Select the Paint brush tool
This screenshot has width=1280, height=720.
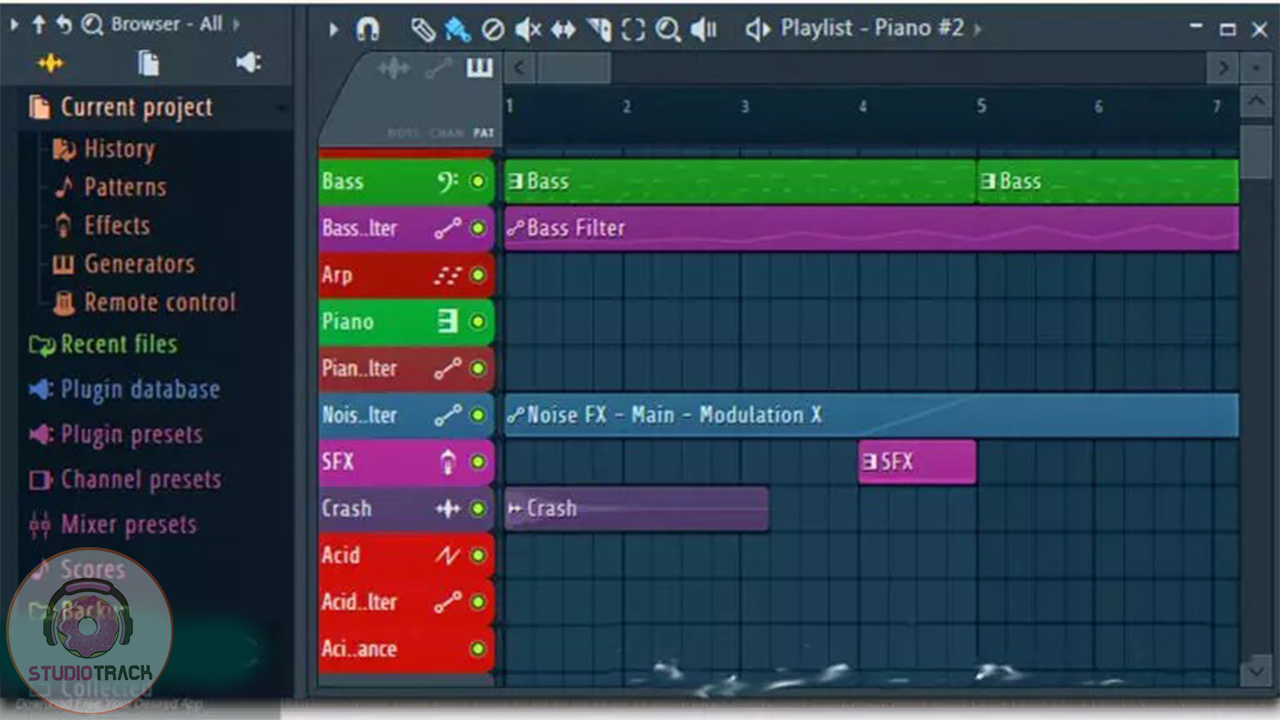point(458,29)
